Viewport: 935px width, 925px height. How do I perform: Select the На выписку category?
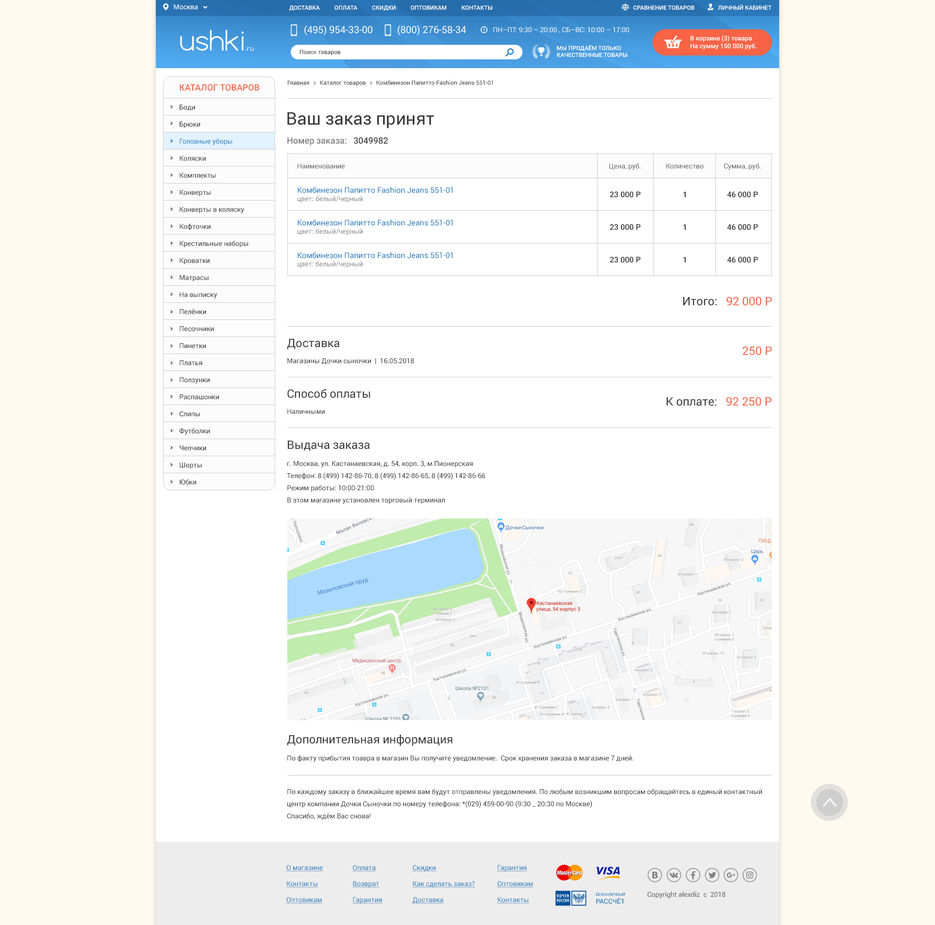tap(219, 295)
